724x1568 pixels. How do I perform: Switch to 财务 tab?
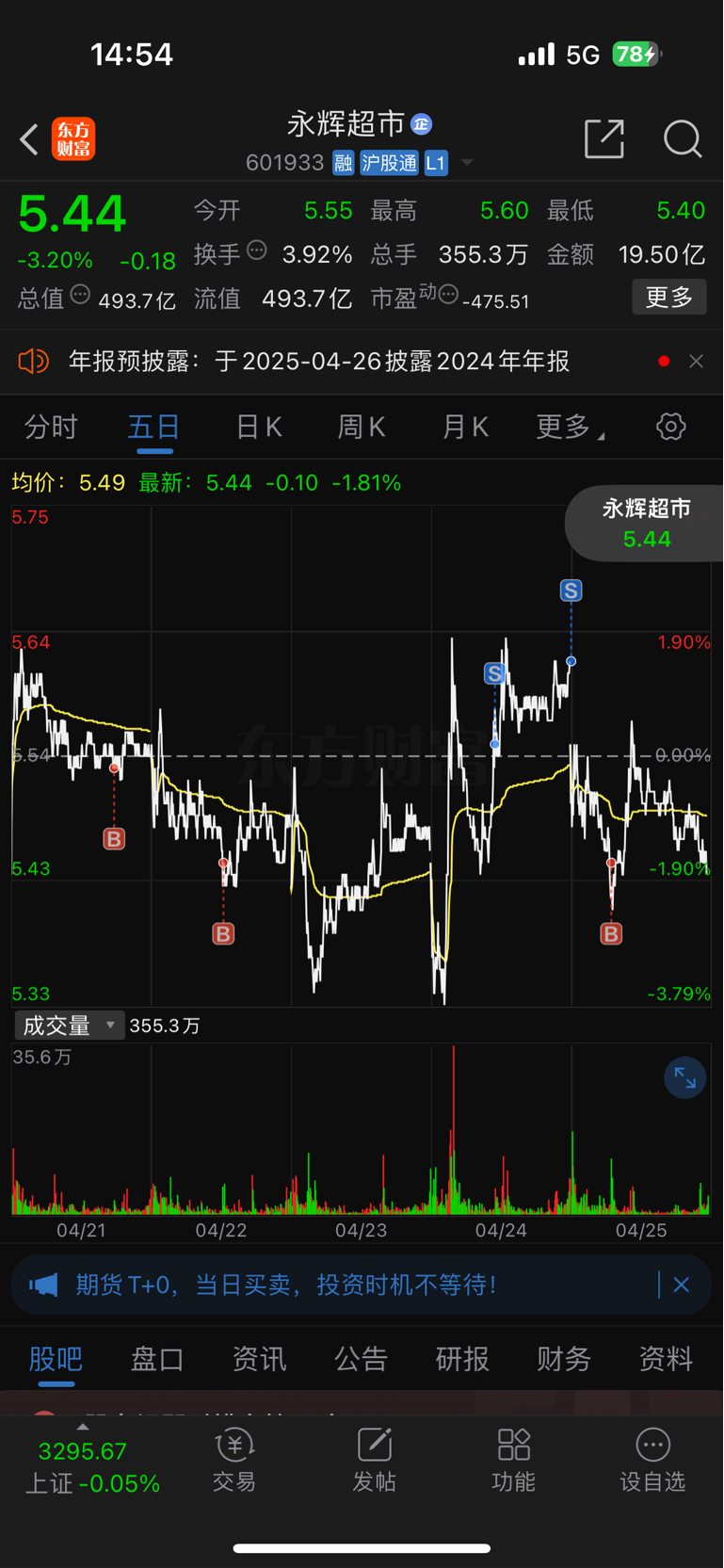point(564,1359)
